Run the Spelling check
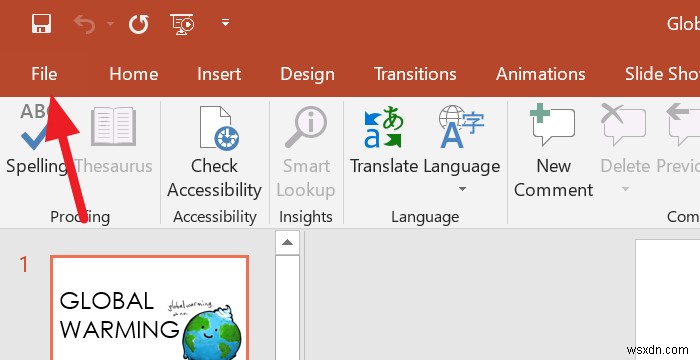The height and width of the screenshot is (360, 700). [37, 140]
